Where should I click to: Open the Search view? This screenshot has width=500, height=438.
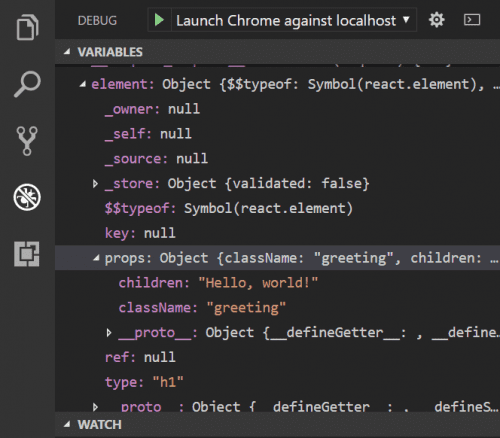(x=27, y=84)
